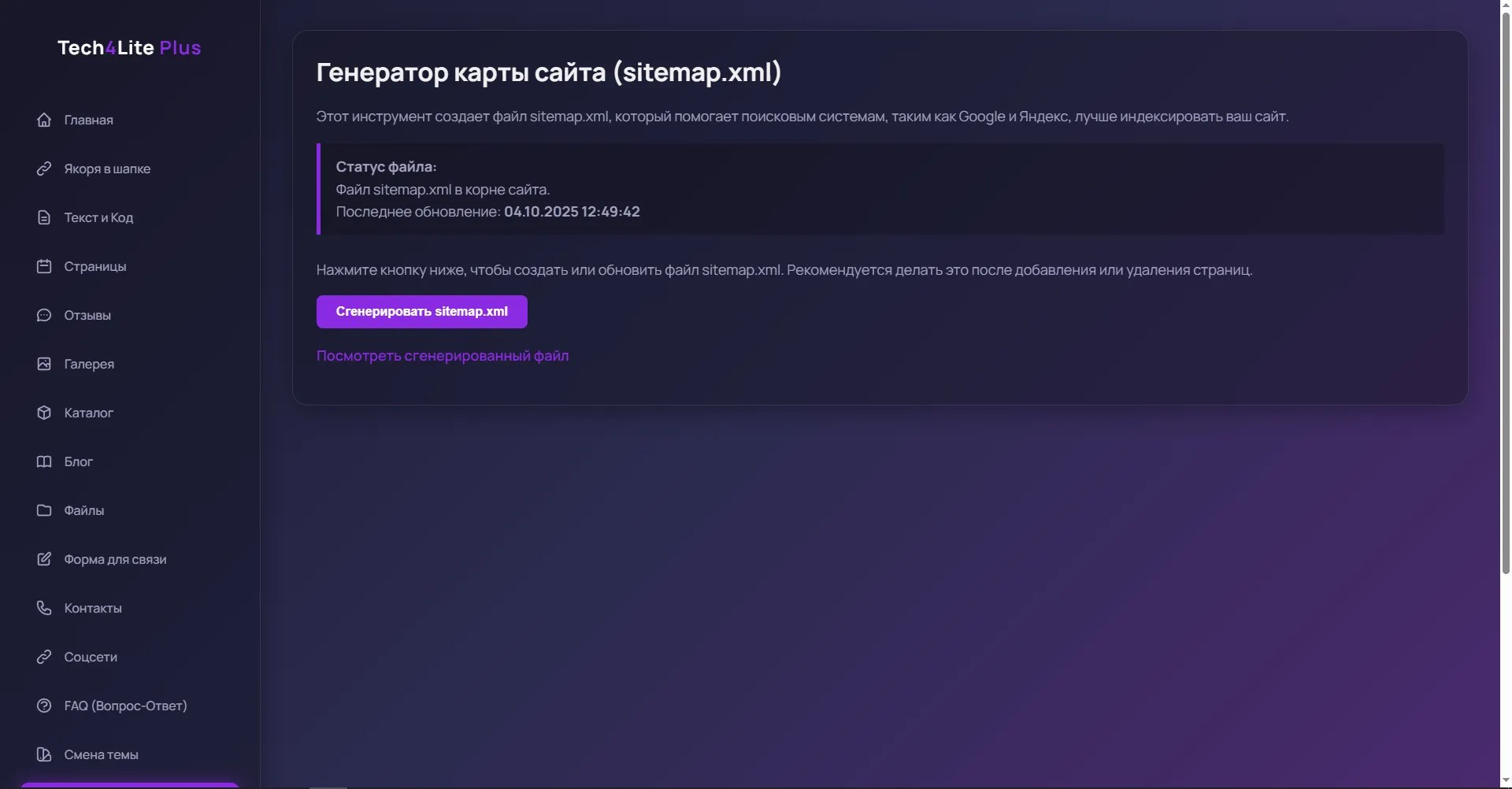The height and width of the screenshot is (789, 1512).
Task: Click the link icon next to Якоря в шапке
Action: click(44, 169)
